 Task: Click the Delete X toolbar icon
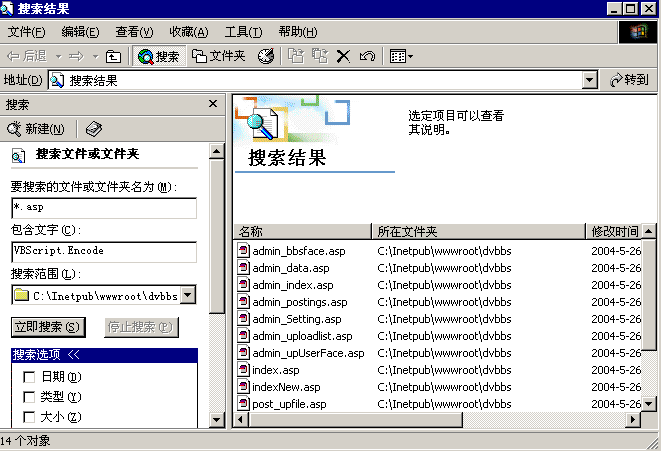coord(343,56)
